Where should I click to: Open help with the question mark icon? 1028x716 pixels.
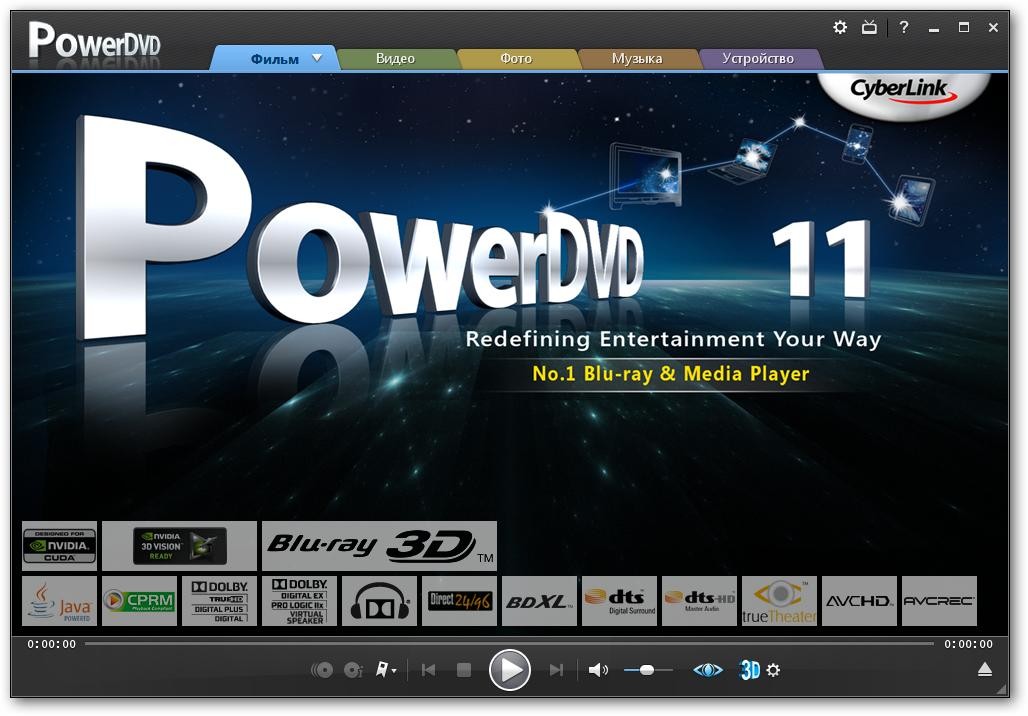click(x=904, y=28)
